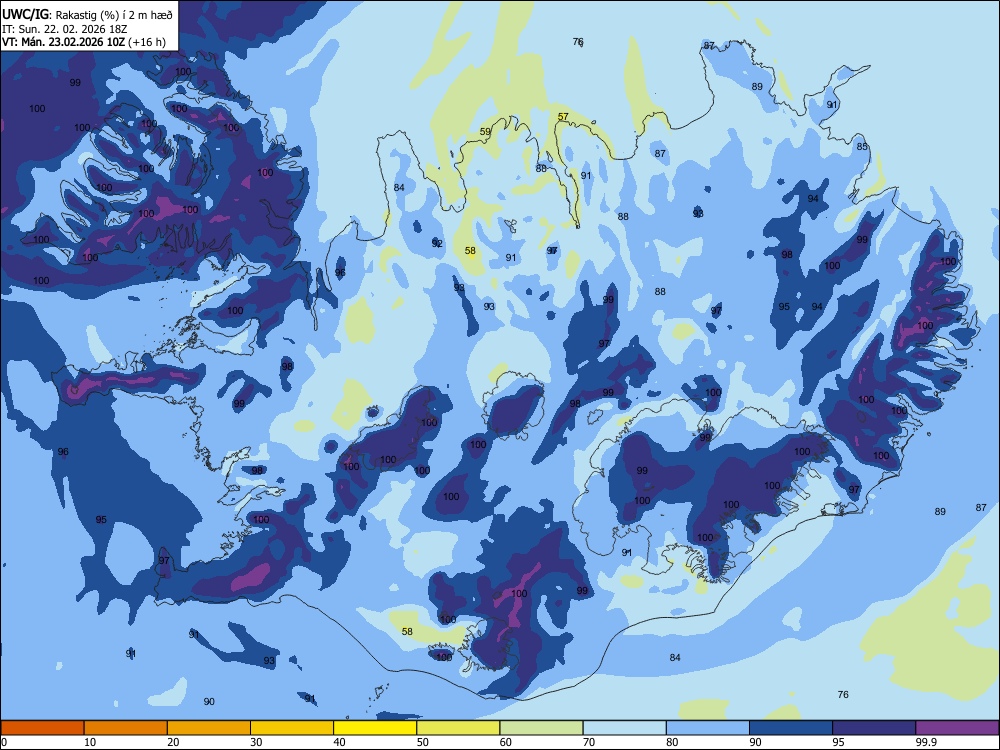The height and width of the screenshot is (750, 1000).
Task: Select the purple 99.9+ legend swatch
Action: coord(957,728)
